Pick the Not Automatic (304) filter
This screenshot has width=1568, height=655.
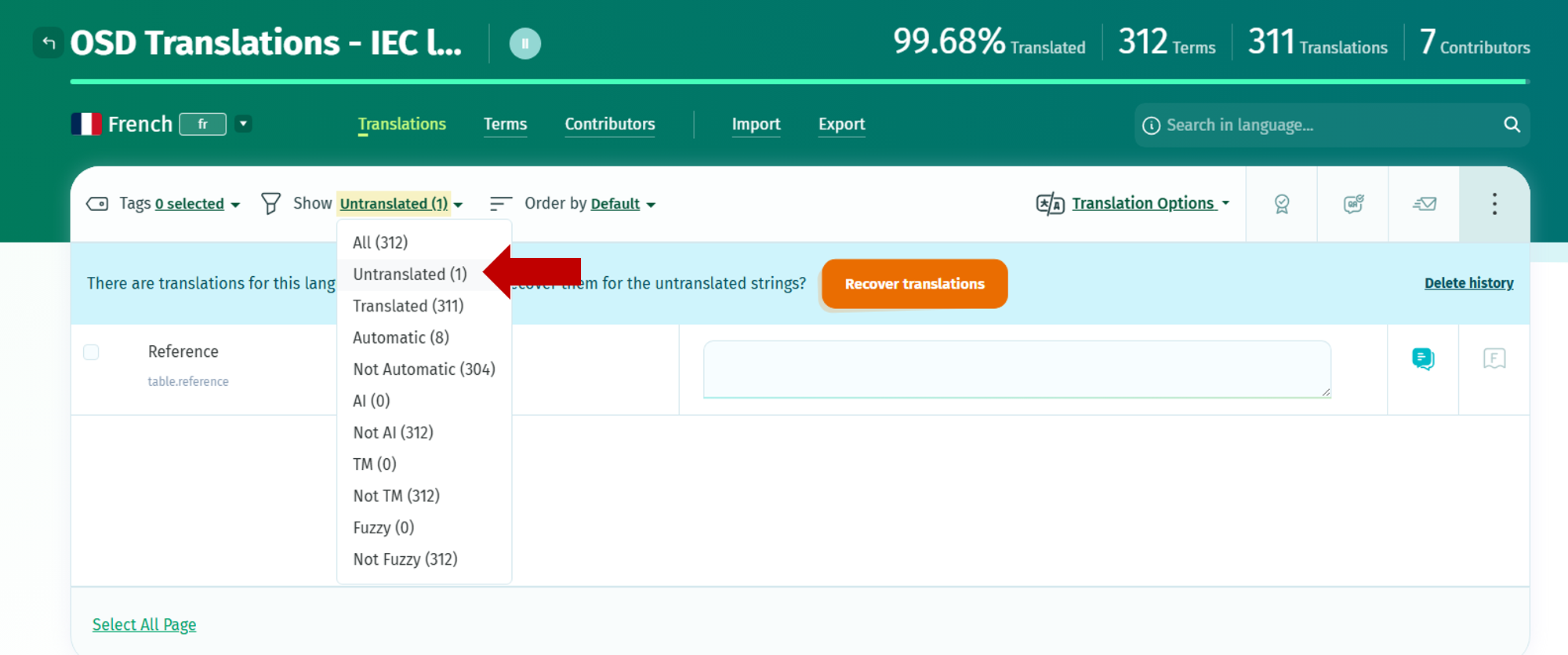(424, 369)
